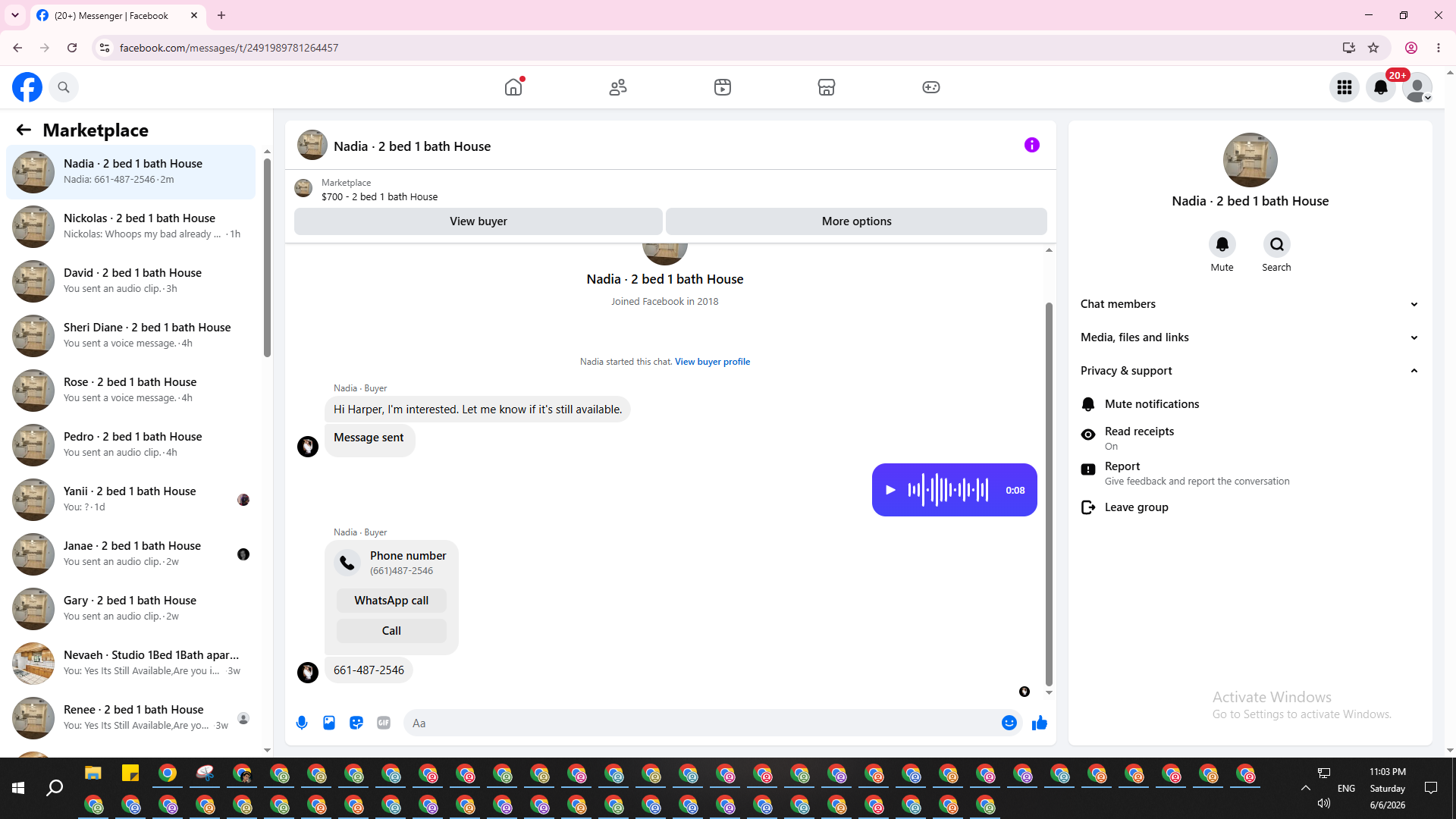The height and width of the screenshot is (819, 1456).
Task: Click the conversation scrollbar thumb
Action: pos(1049,494)
